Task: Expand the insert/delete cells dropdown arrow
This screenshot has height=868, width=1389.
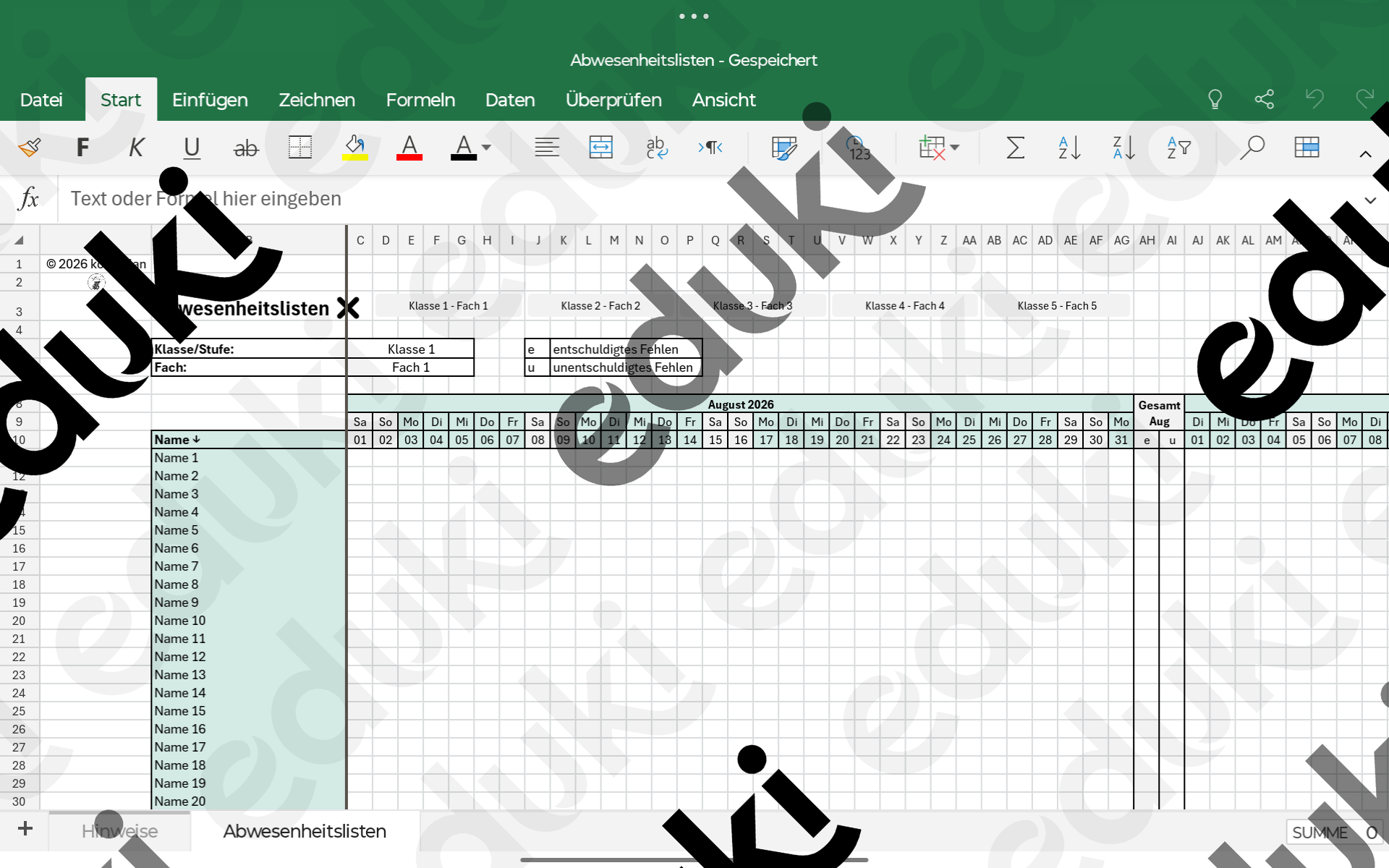Action: click(x=955, y=148)
